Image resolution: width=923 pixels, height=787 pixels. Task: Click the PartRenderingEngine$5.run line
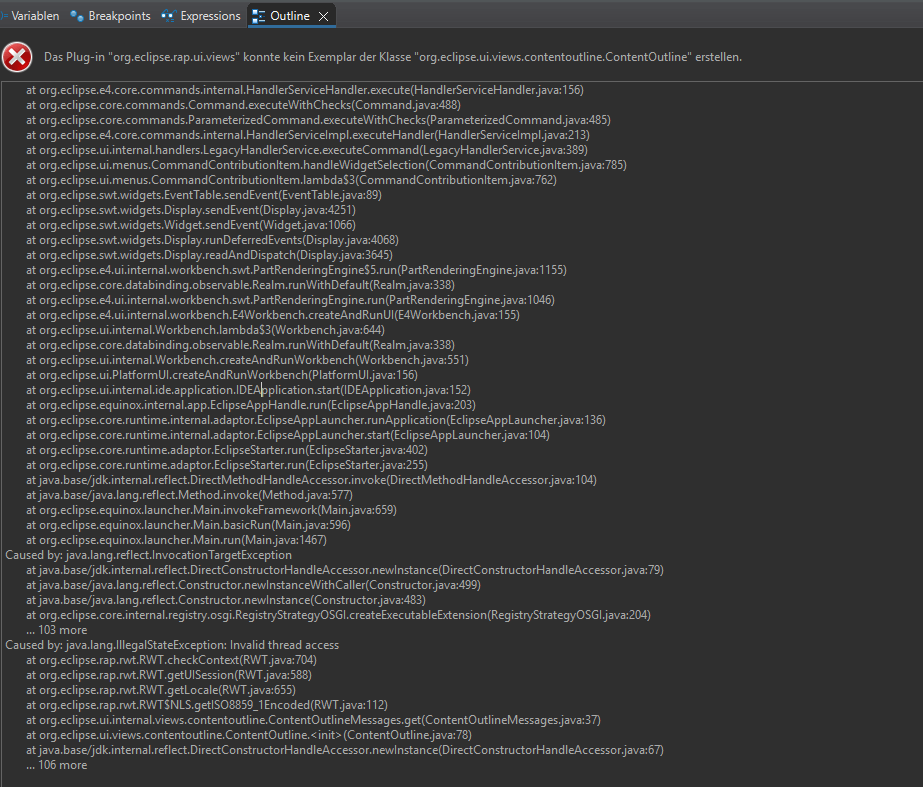(x=296, y=270)
